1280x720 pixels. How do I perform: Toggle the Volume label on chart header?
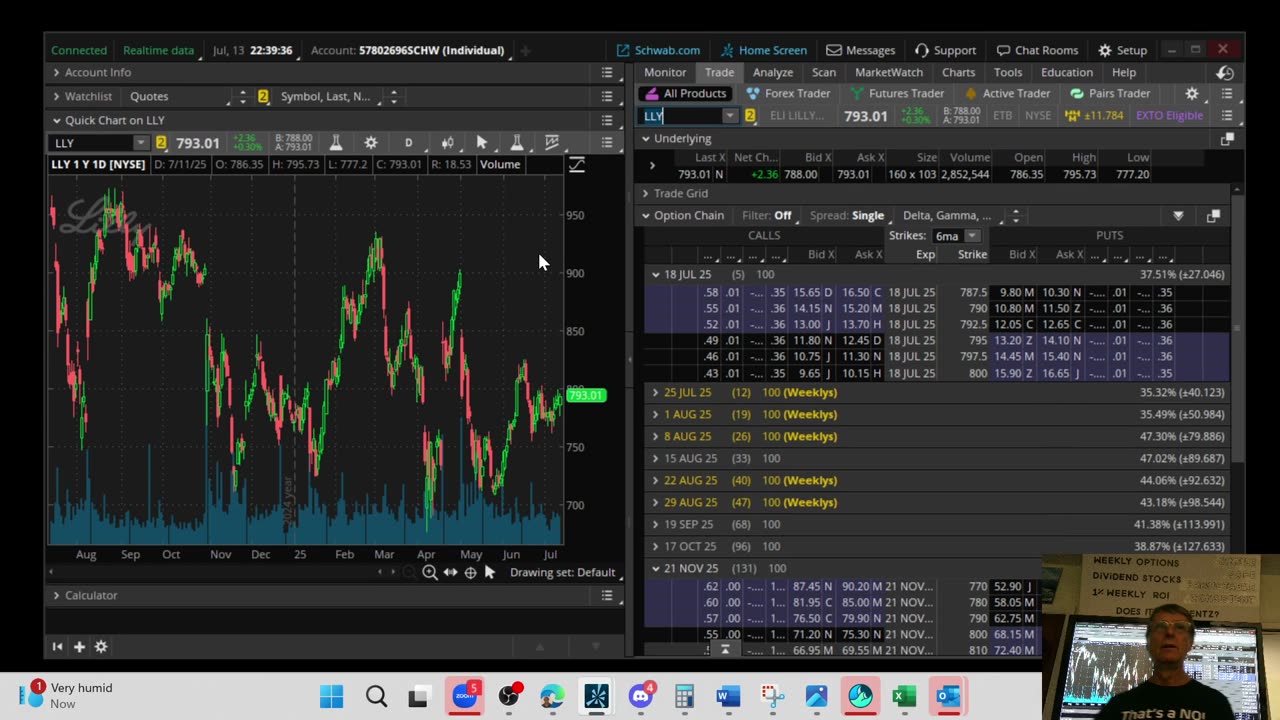[499, 164]
